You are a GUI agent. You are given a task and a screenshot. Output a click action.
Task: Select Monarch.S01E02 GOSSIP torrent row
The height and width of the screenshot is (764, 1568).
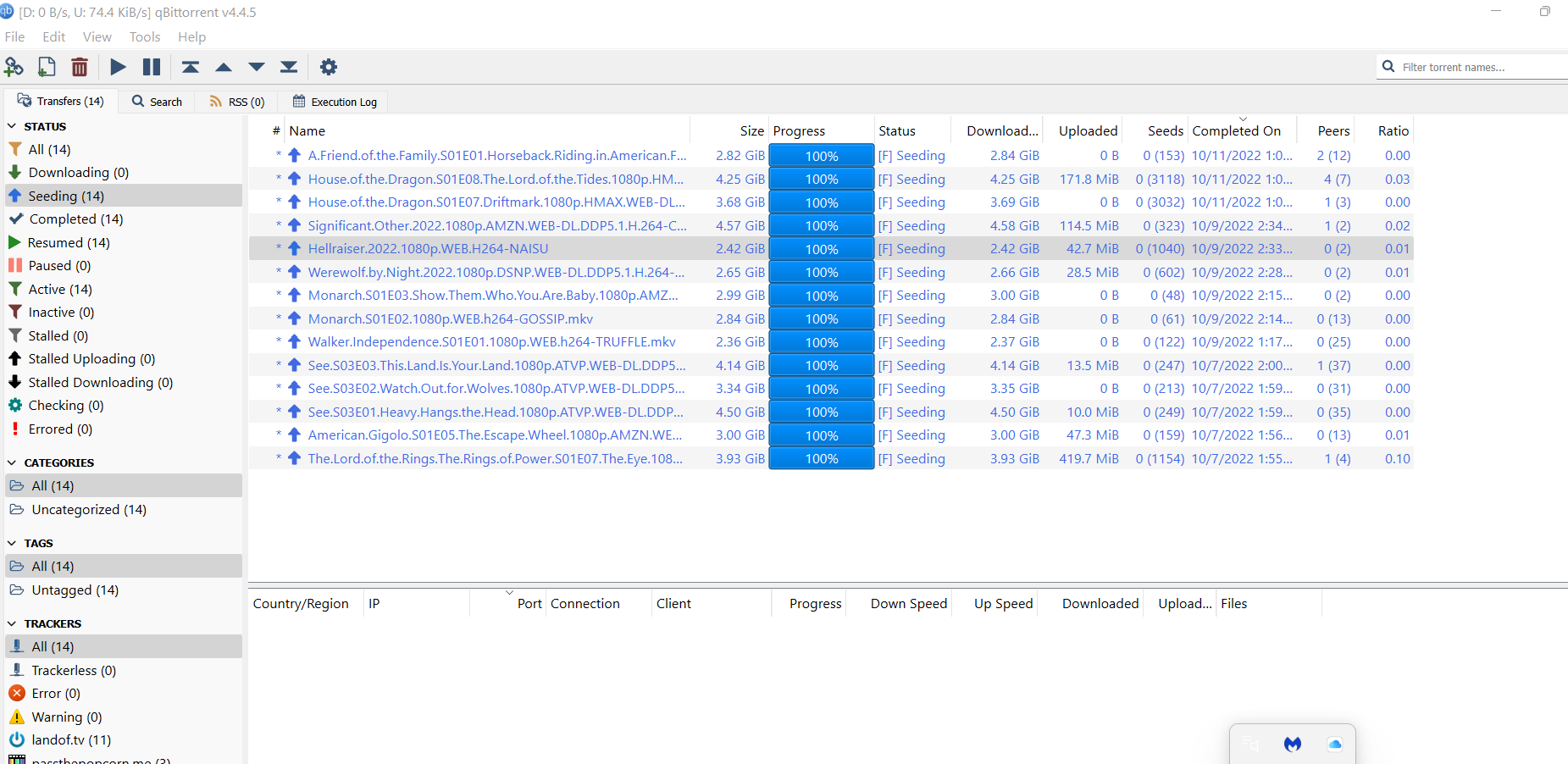pyautogui.click(x=831, y=318)
